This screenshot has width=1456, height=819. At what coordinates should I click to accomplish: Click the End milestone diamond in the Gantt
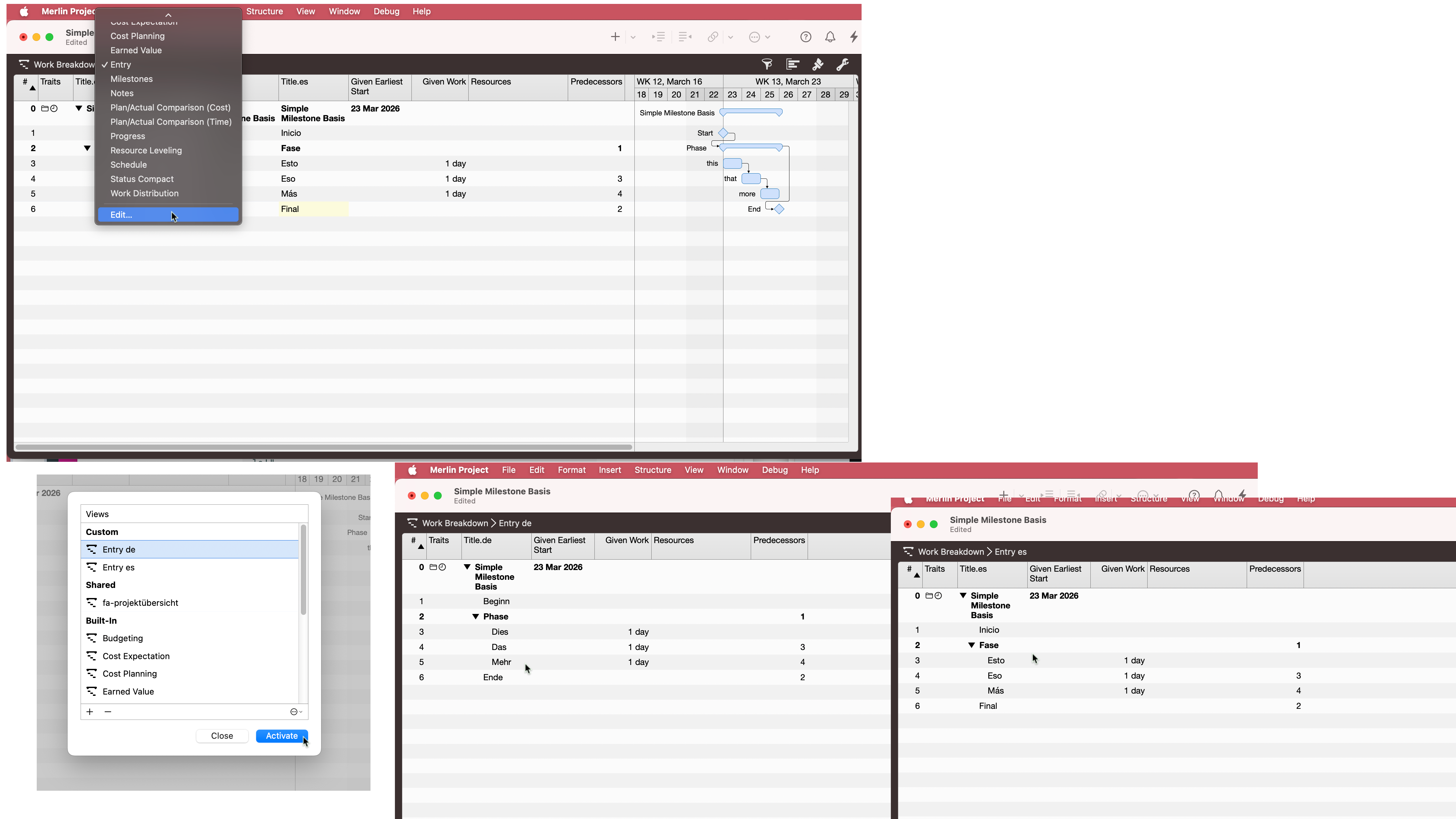779,209
